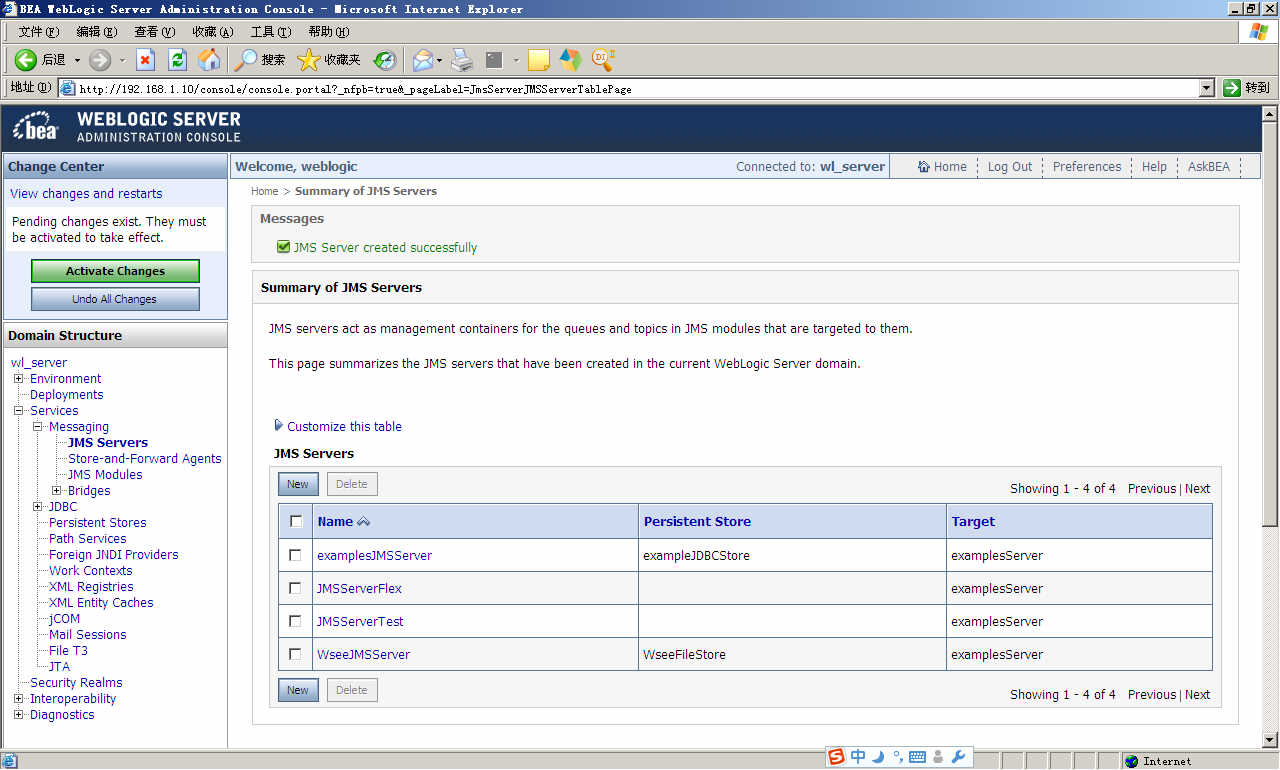Expand the Environment tree node
Screen dimensions: 1280x770
(19, 379)
